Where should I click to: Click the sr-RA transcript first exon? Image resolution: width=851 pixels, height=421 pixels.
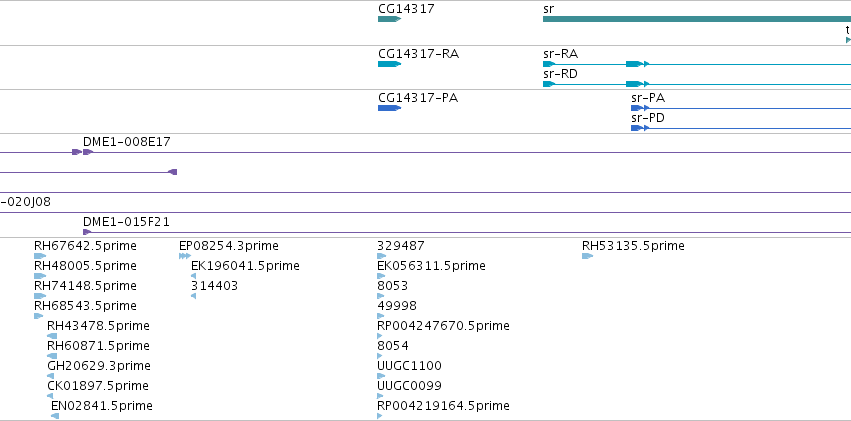tap(549, 64)
